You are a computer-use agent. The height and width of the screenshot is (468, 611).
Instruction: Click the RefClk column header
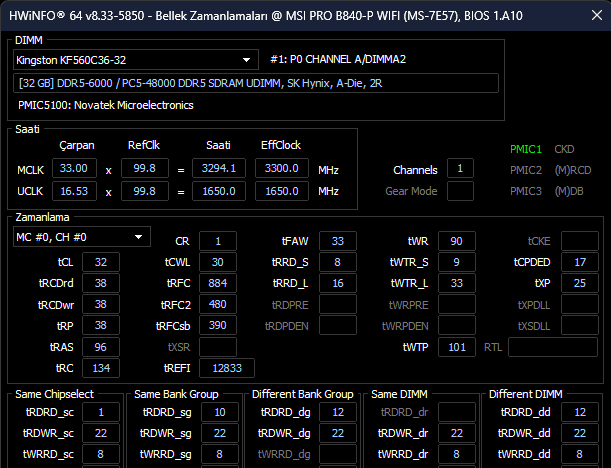click(144, 145)
